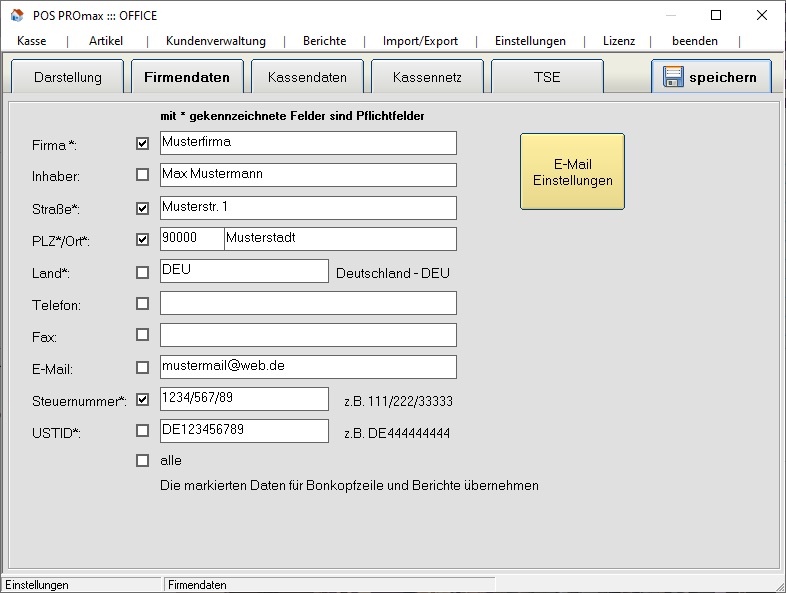Open the Kassennetz tab
The height and width of the screenshot is (593, 786).
427,77
